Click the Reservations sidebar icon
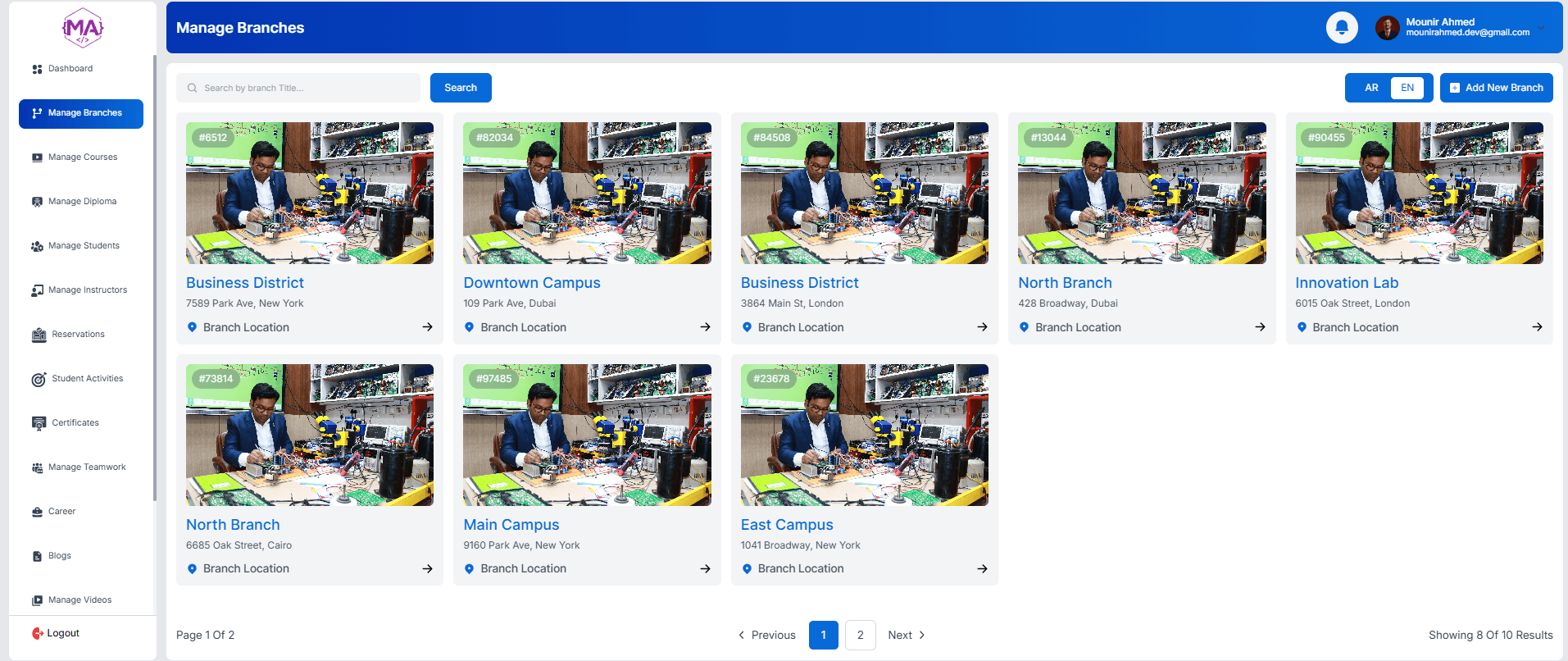The height and width of the screenshot is (661, 1568). (39, 335)
